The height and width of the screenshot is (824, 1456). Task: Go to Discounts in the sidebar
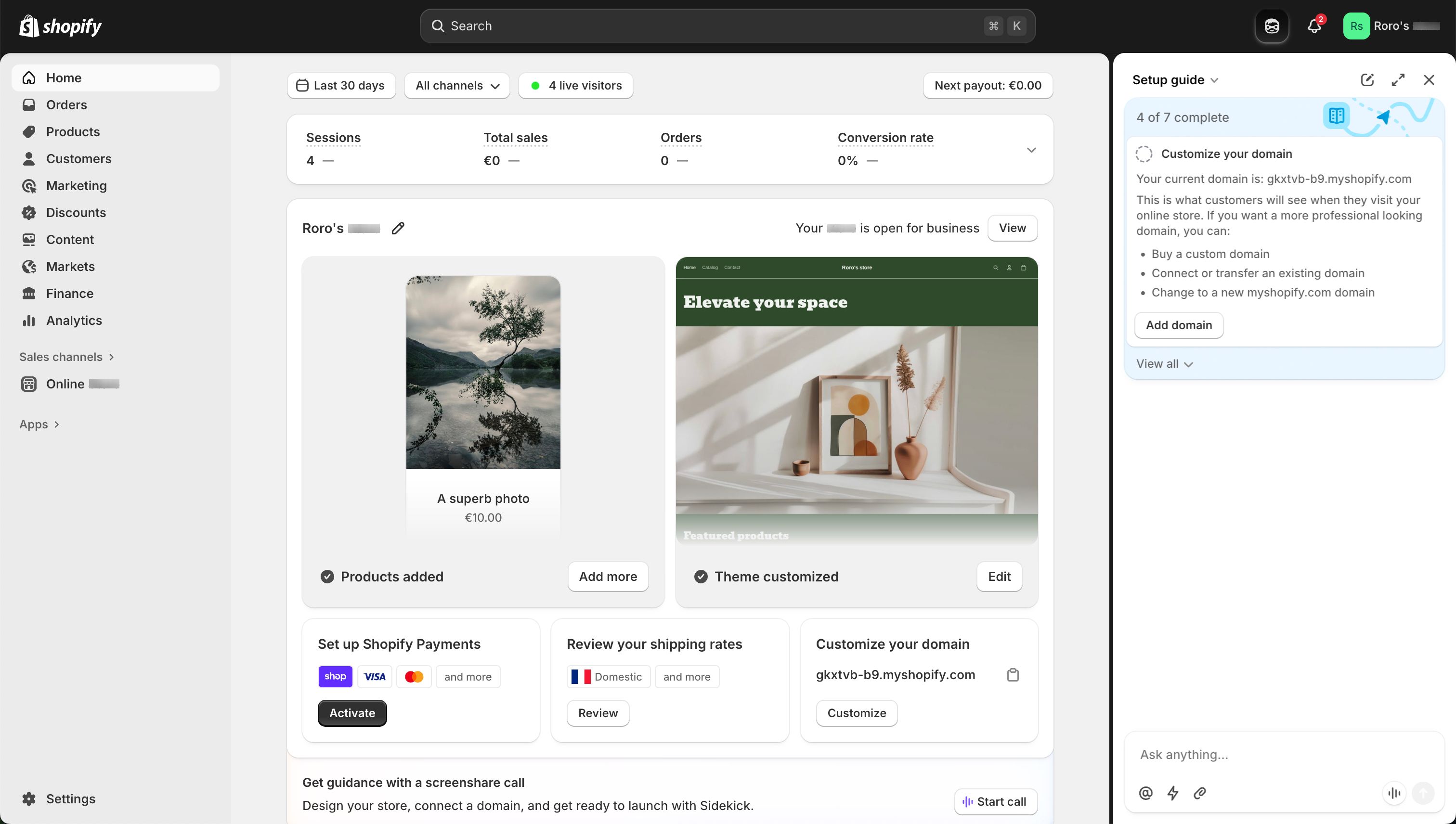coord(76,212)
